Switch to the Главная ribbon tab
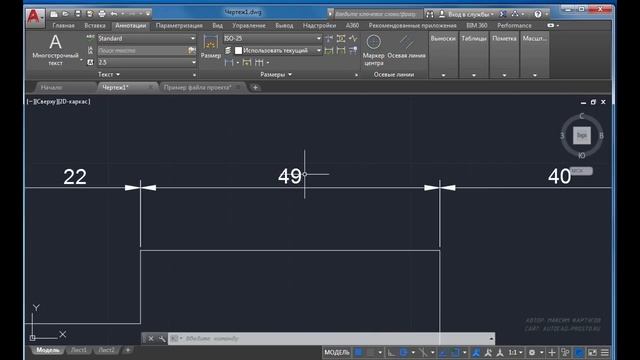The image size is (640, 360). pyautogui.click(x=63, y=25)
